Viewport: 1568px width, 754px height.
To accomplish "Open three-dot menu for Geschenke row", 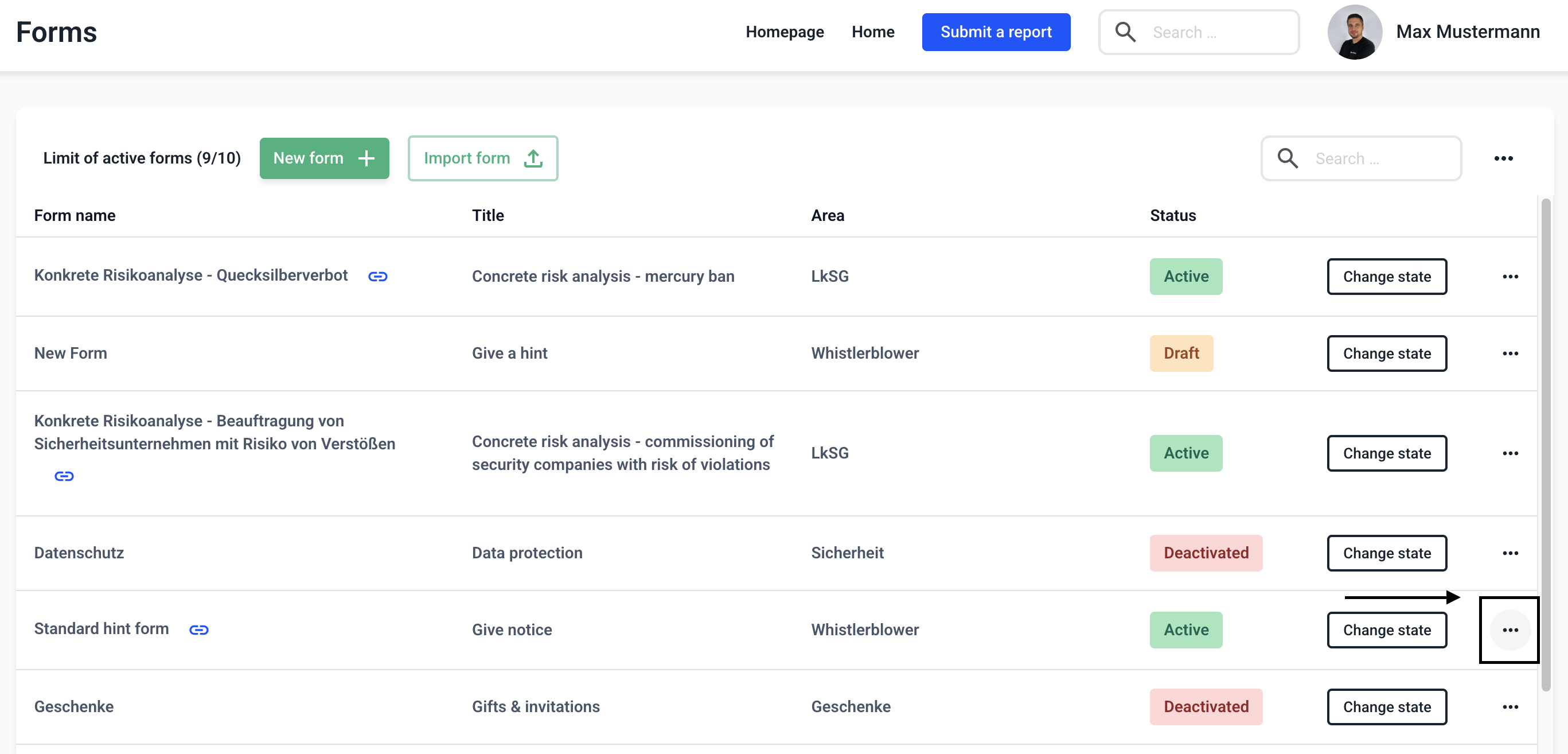I will [x=1510, y=706].
